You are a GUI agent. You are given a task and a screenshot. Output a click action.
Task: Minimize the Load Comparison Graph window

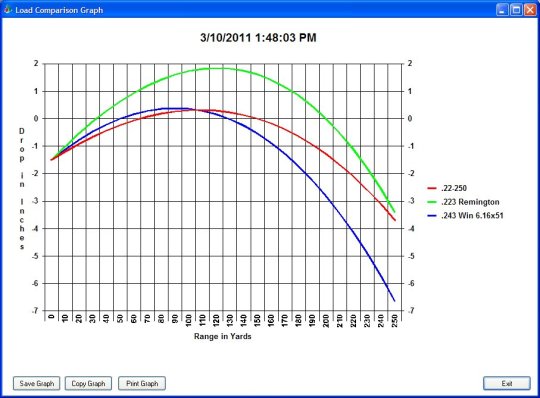[502, 10]
